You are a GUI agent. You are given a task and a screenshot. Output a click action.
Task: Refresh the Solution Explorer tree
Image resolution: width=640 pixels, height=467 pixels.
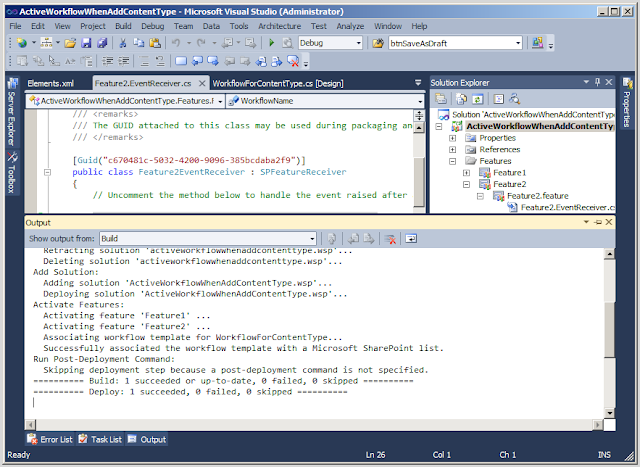pos(478,99)
